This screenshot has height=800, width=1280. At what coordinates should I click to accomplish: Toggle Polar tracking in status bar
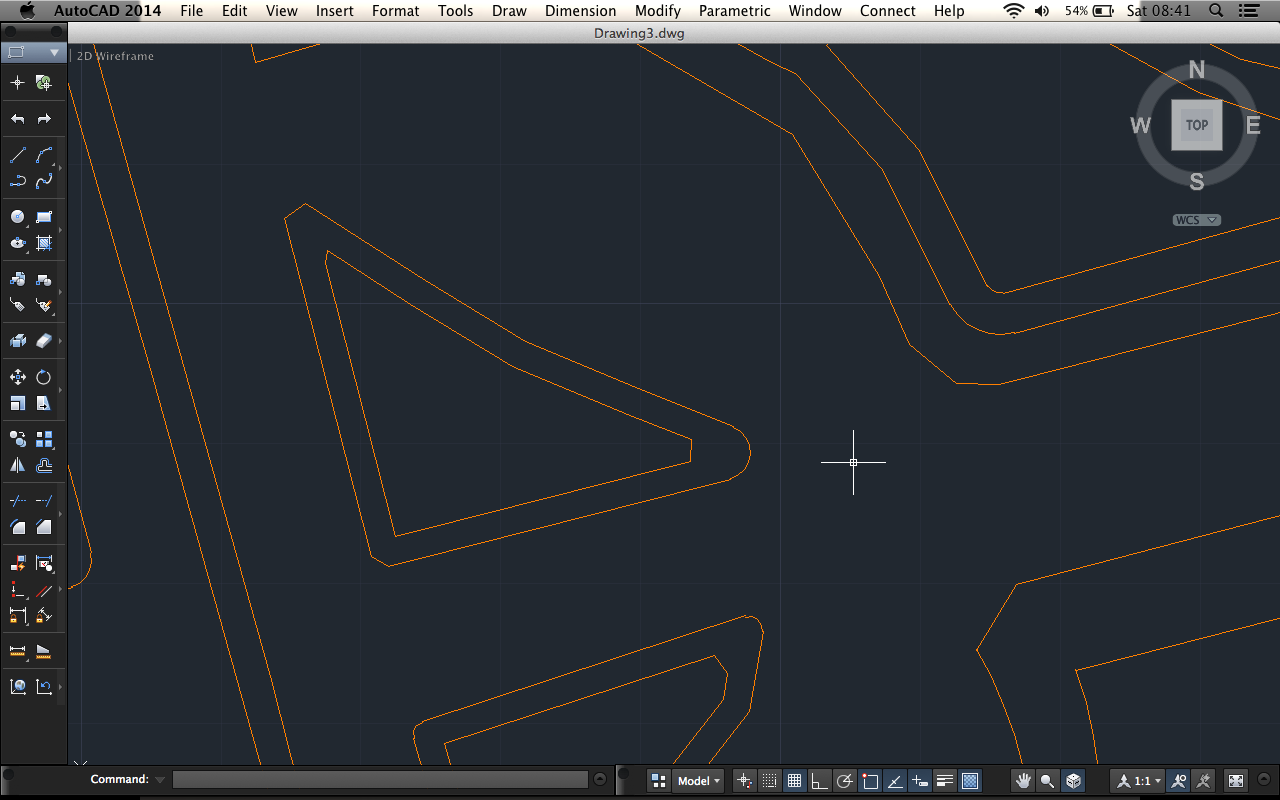click(x=845, y=781)
